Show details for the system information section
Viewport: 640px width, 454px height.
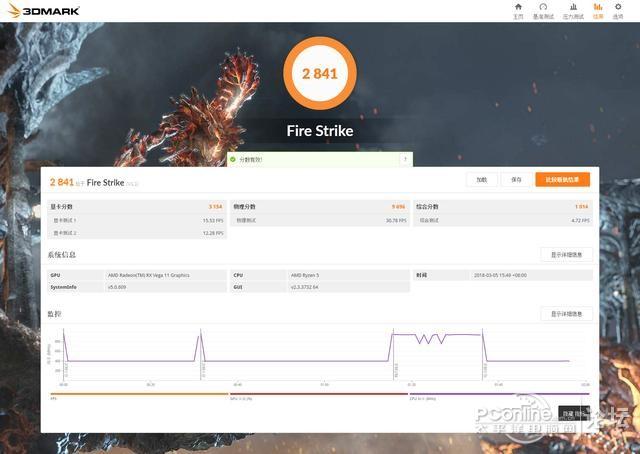tap(567, 255)
